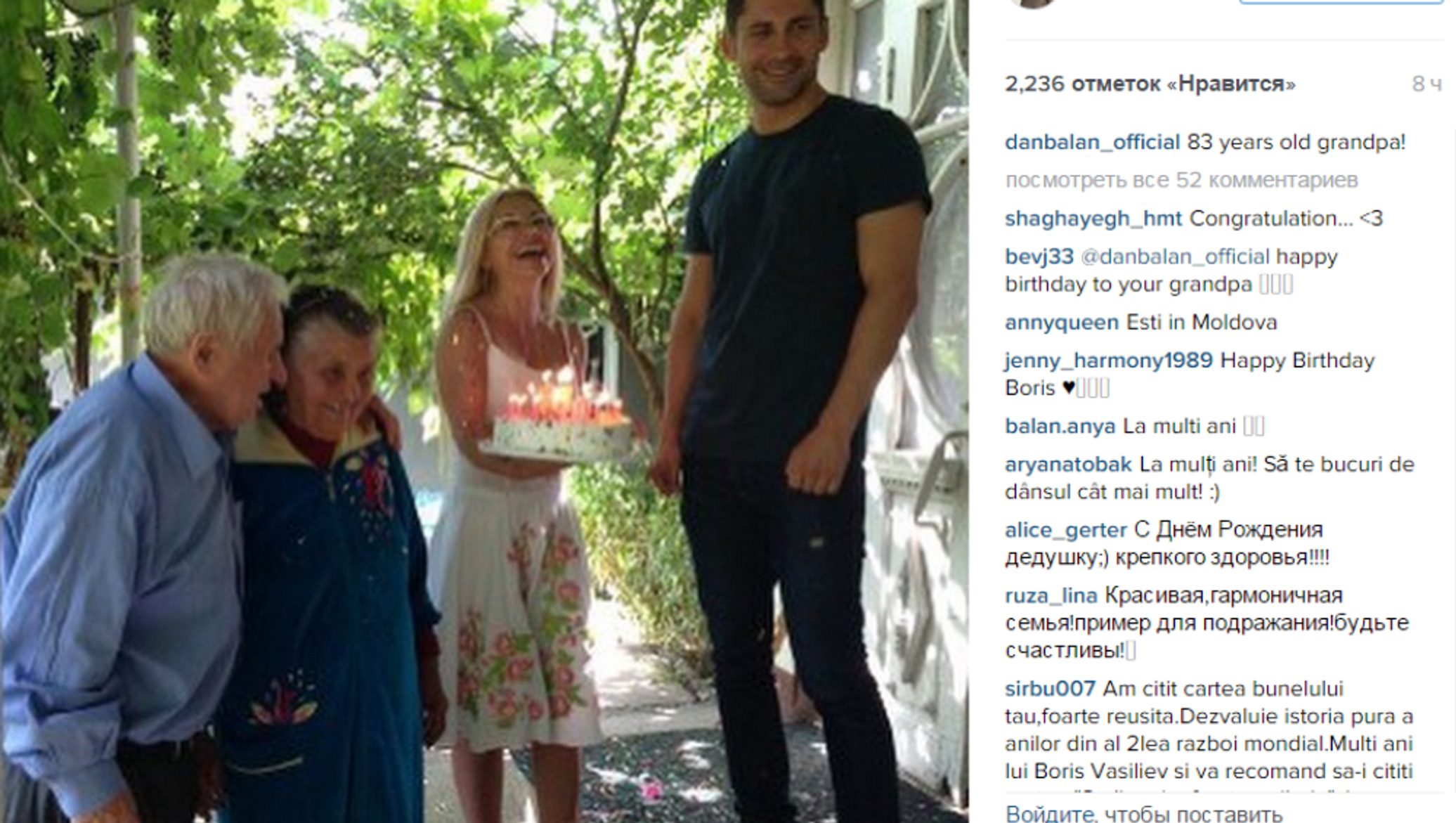Open ruza_lina commenter profile

tap(1051, 596)
